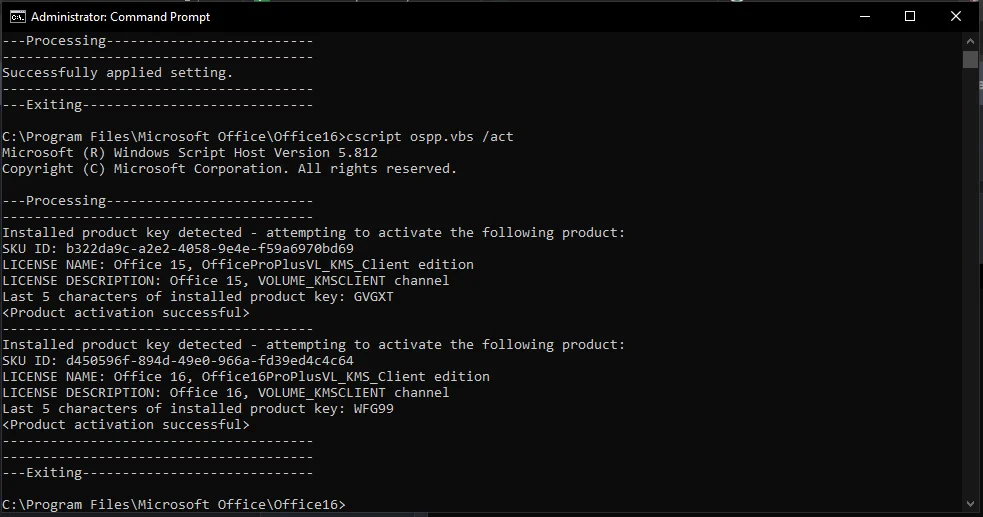Click the 'Administrator: Command Prompt' title text
The height and width of the screenshot is (517, 983).
pos(120,17)
